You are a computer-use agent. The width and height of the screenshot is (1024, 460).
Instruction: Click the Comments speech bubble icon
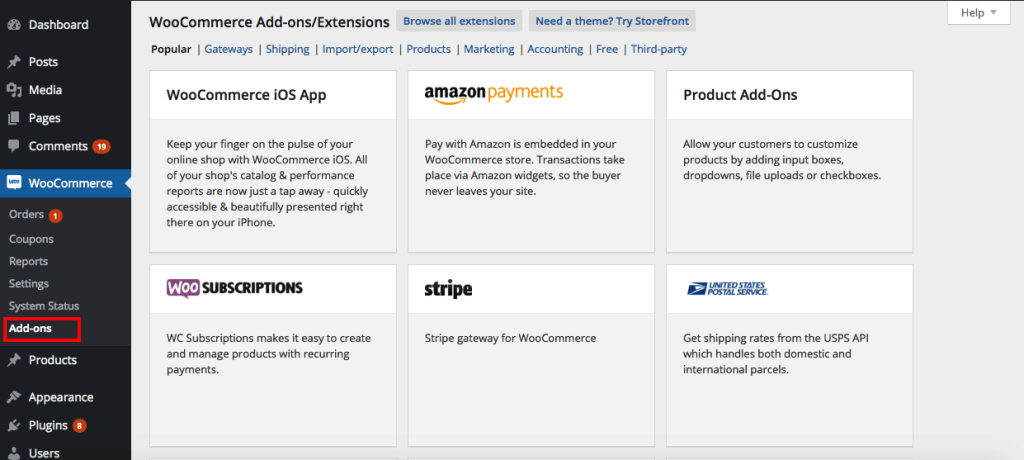click(x=14, y=146)
